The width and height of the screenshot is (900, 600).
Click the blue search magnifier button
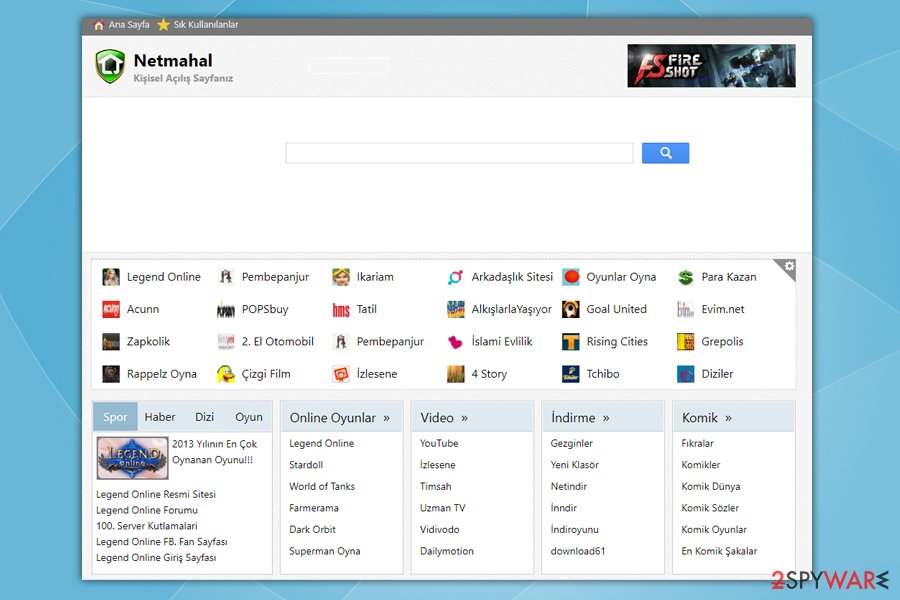665,153
